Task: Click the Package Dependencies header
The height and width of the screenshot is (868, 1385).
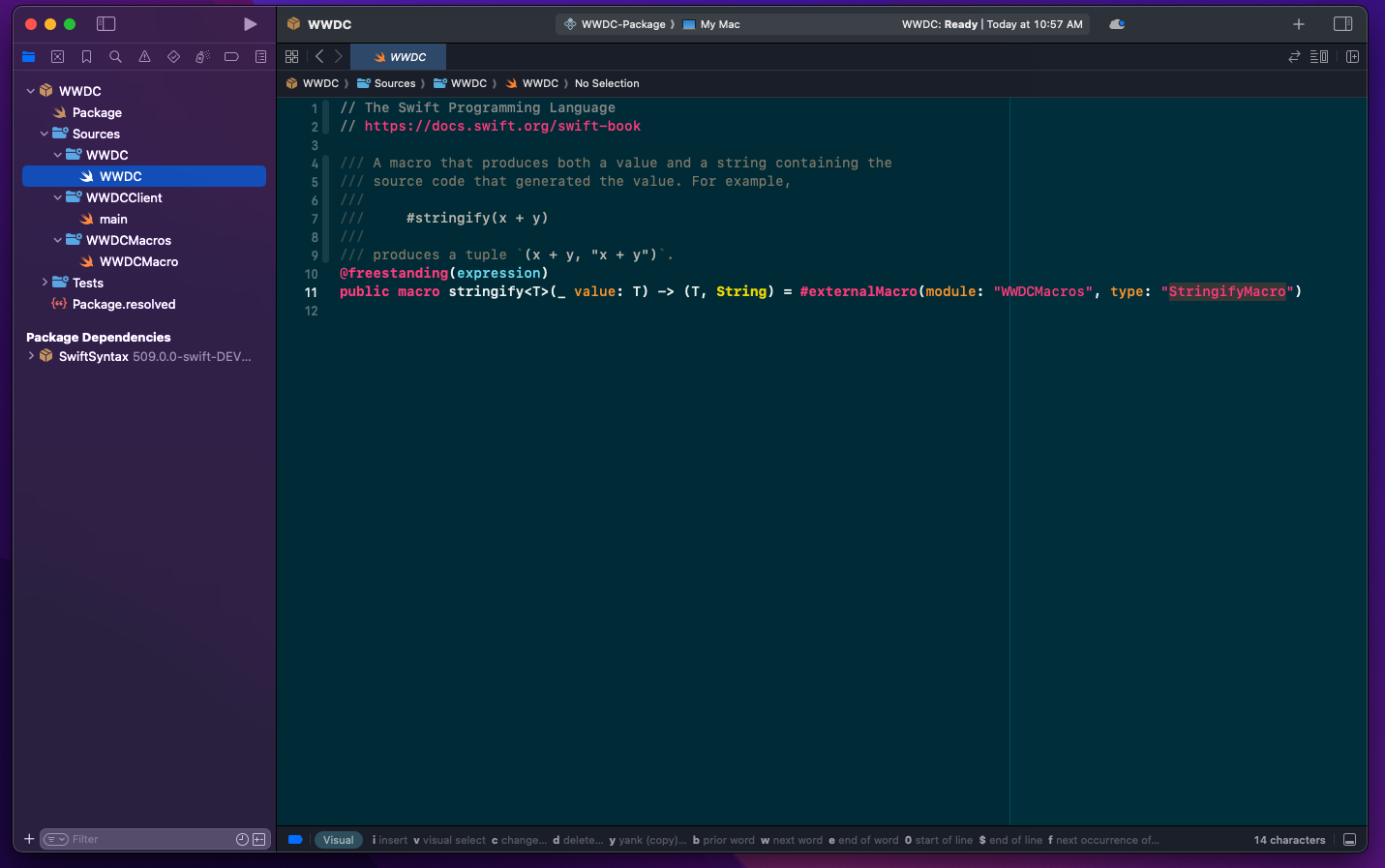Action: point(98,337)
